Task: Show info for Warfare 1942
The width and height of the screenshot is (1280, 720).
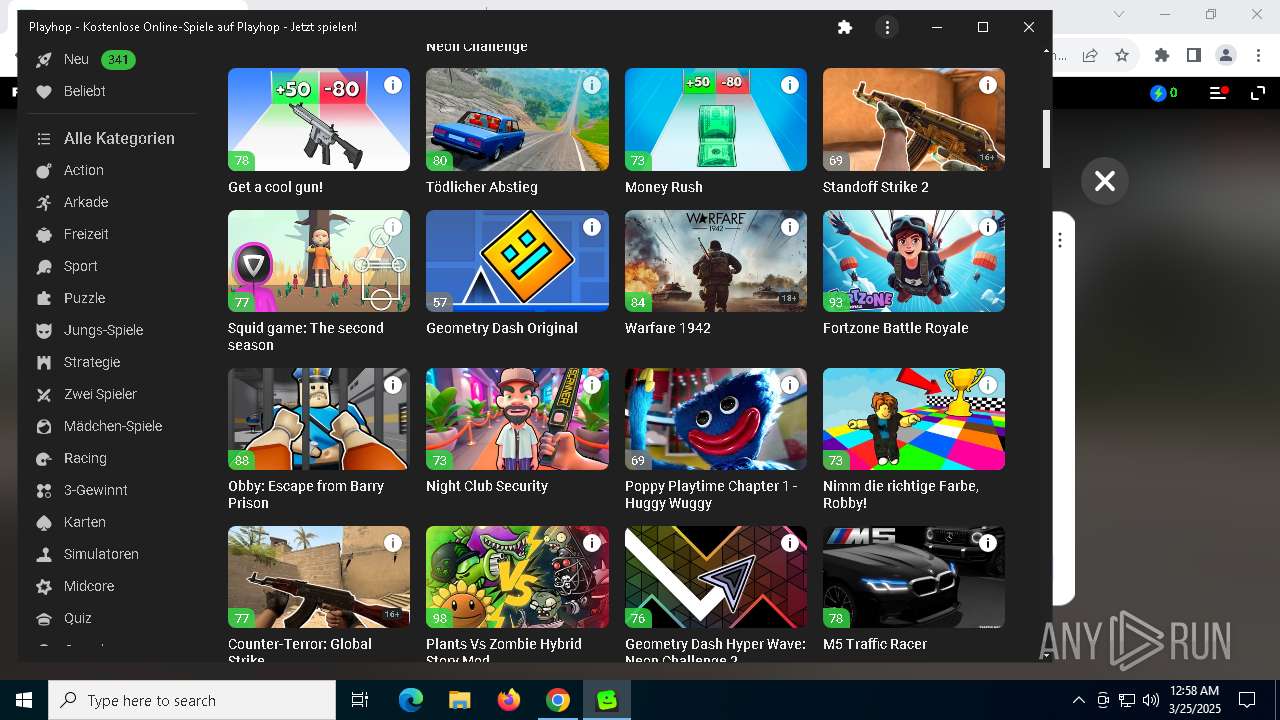Action: click(x=790, y=227)
